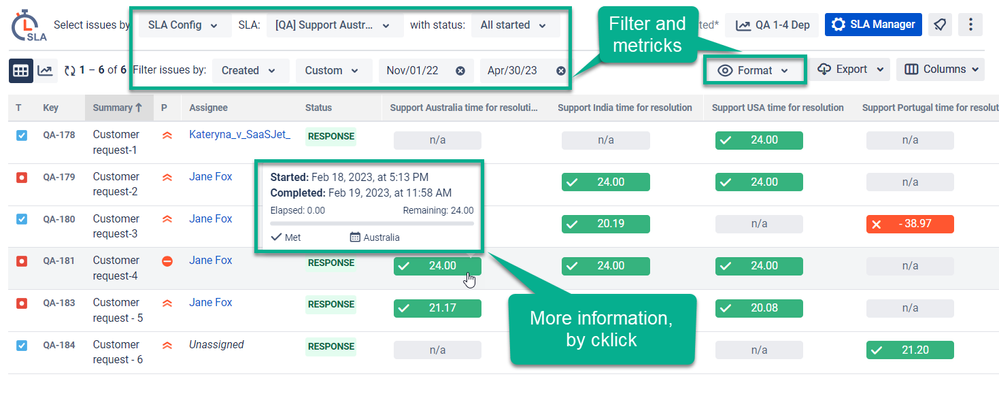Screen dimensions: 999x396
Task: Switch to the chart view icon
Action: (x=45, y=71)
